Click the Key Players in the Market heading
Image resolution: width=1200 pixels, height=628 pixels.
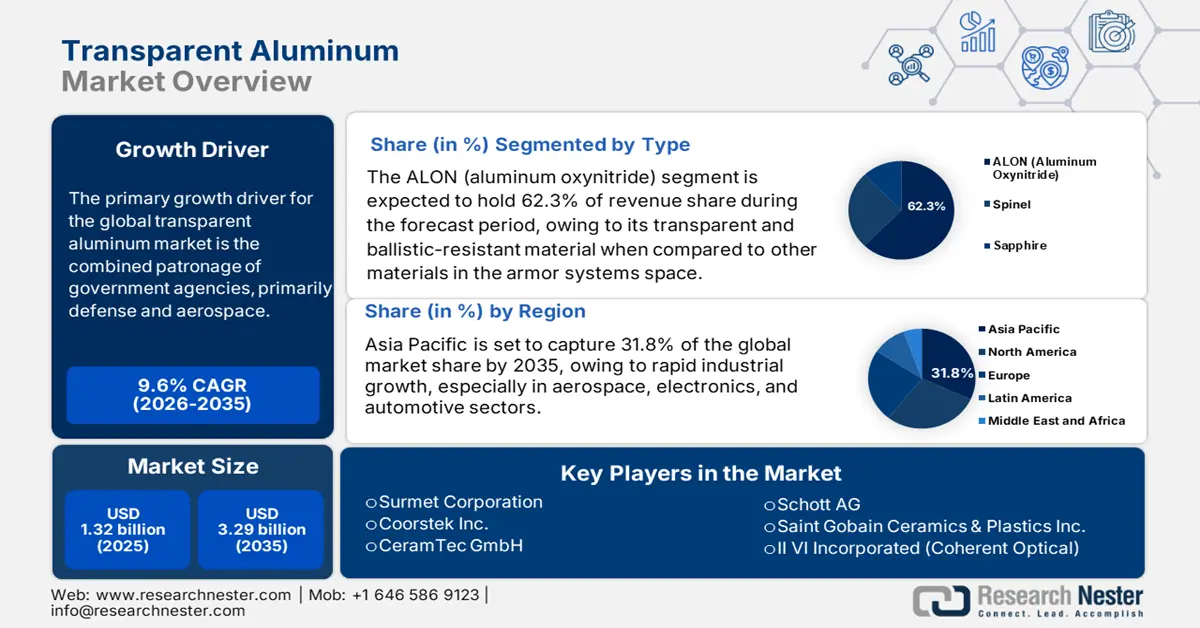point(701,473)
